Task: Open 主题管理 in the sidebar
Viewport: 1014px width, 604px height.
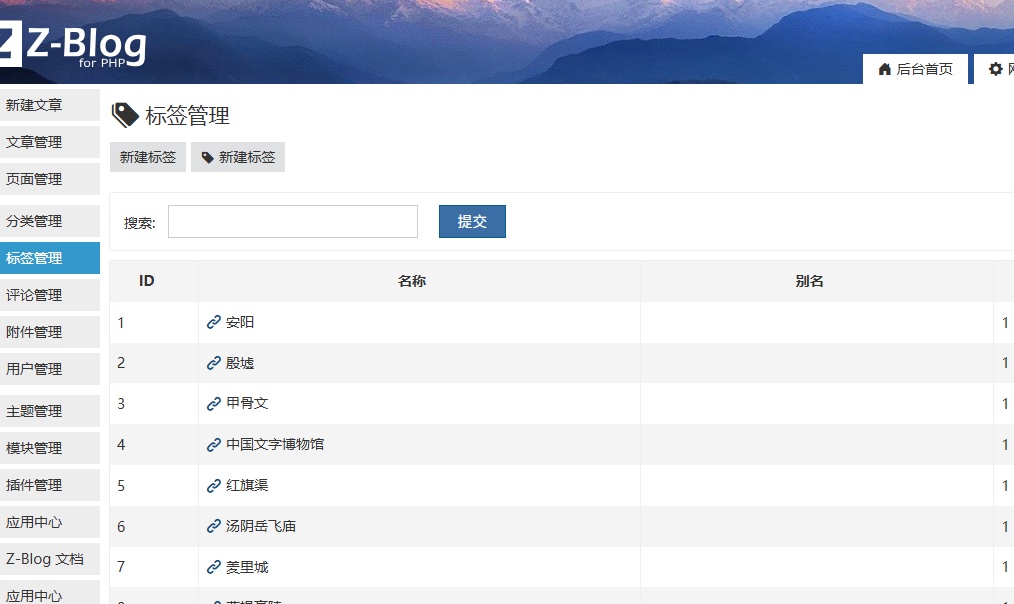Action: coord(50,411)
